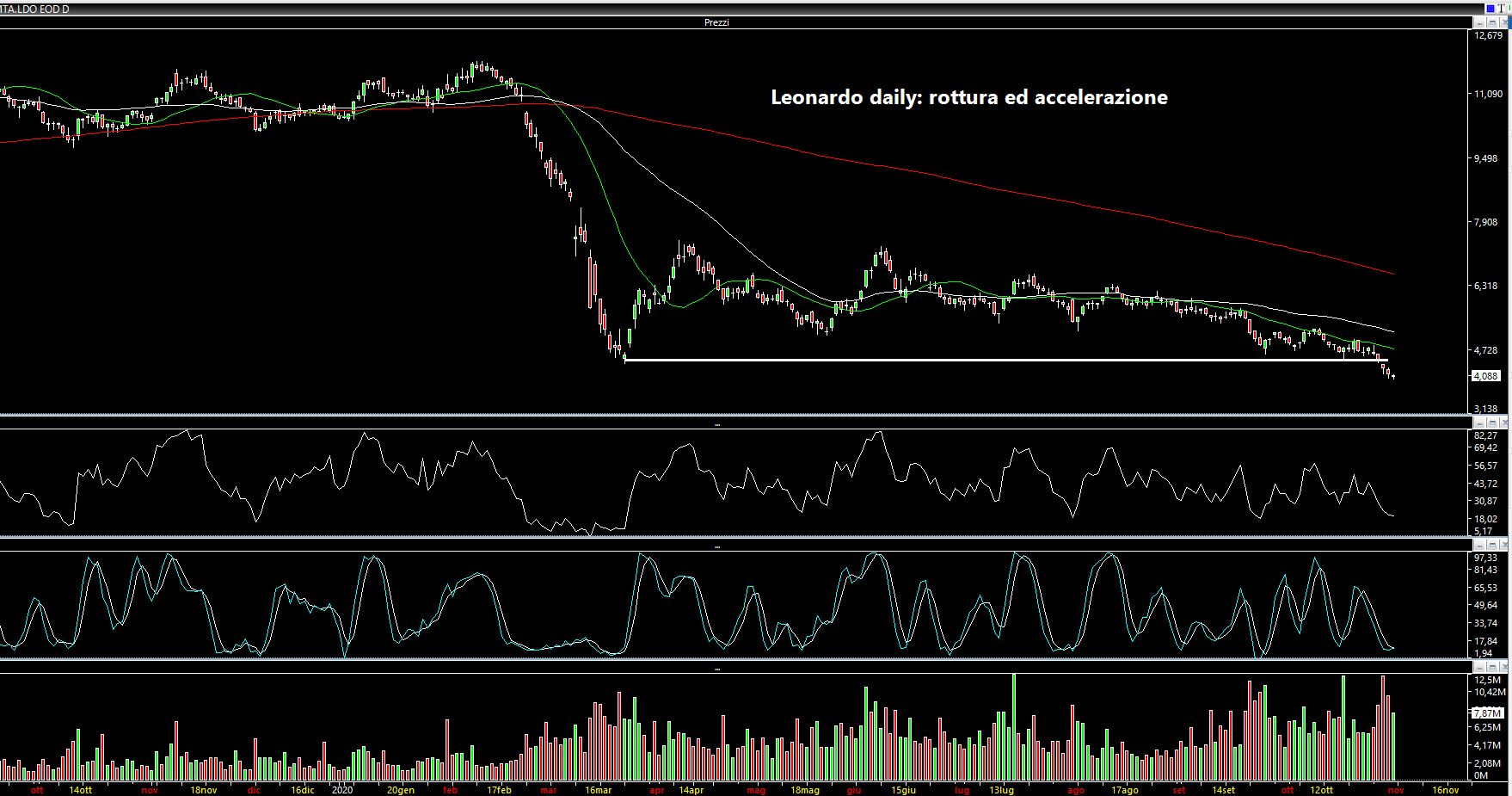Maximize the RSI oscillator panel
1512x796 pixels.
1492,423
